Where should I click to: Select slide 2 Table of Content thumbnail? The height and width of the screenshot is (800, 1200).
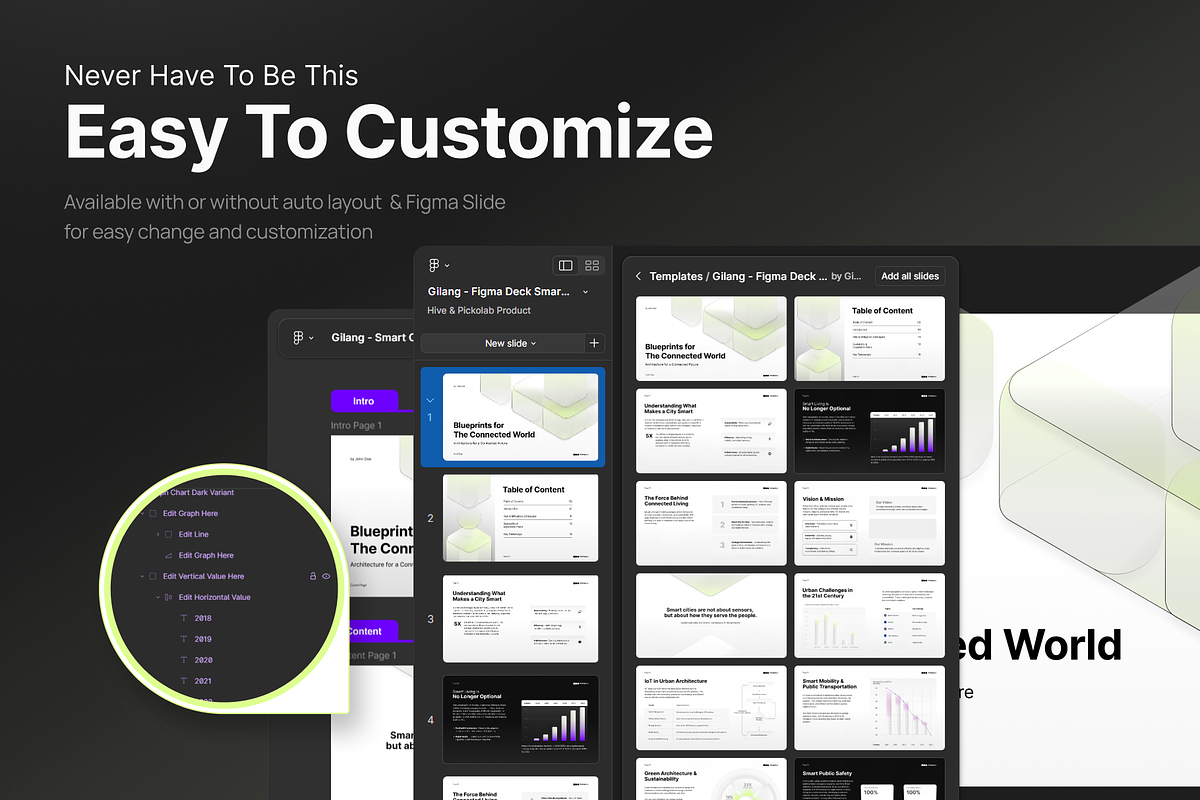[x=521, y=518]
